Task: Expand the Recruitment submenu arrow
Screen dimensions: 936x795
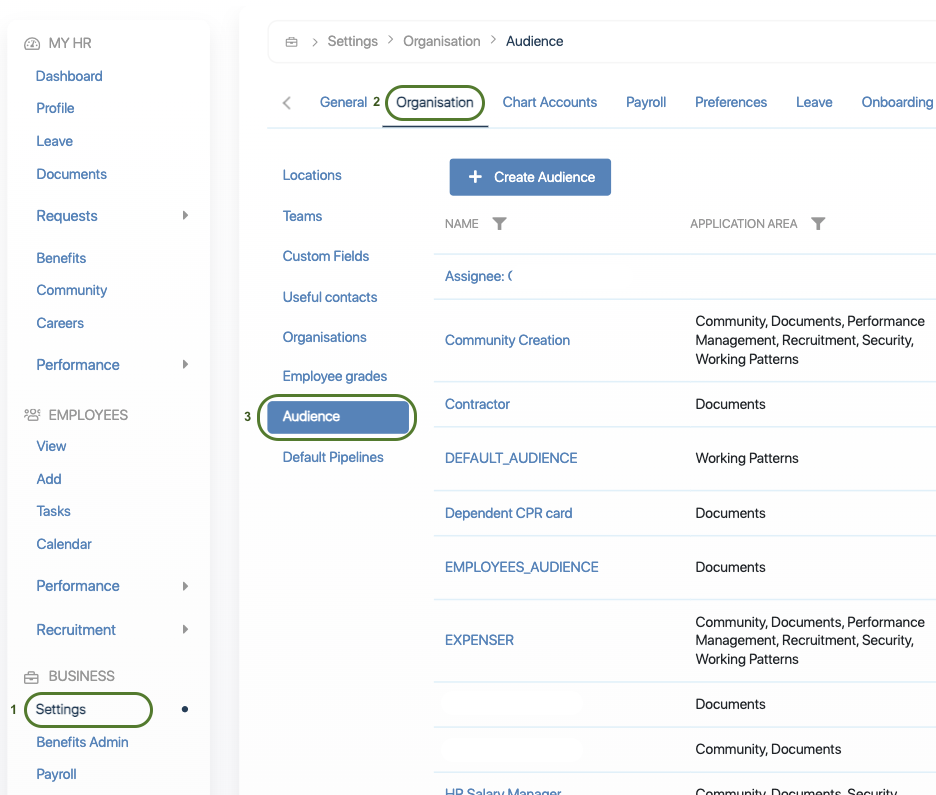Action: (185, 630)
